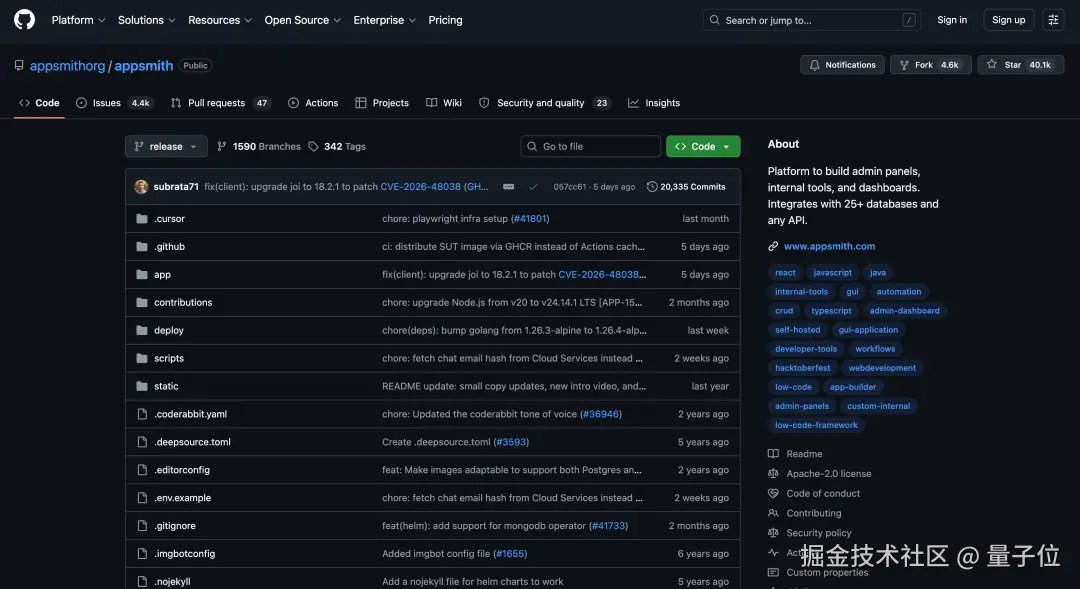The height and width of the screenshot is (589, 1080).
Task: View the 1590 Branches list
Action: (259, 146)
